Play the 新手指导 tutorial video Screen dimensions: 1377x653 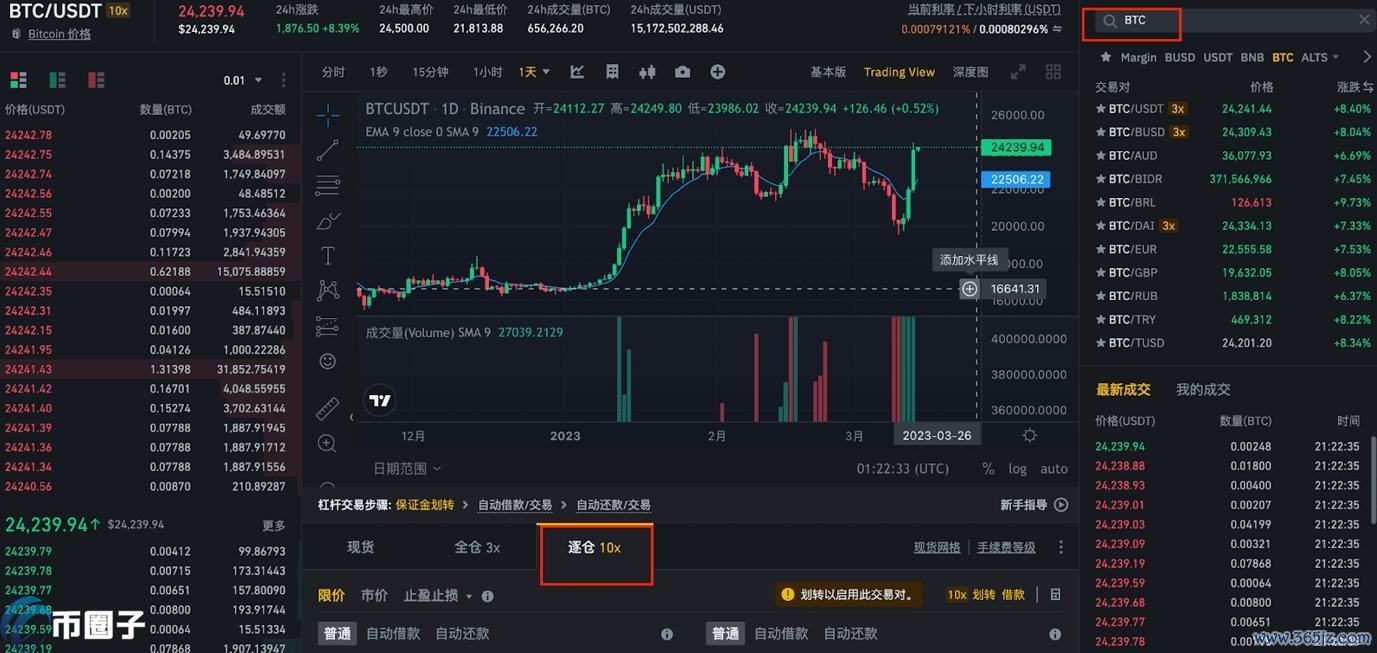click(x=1062, y=505)
